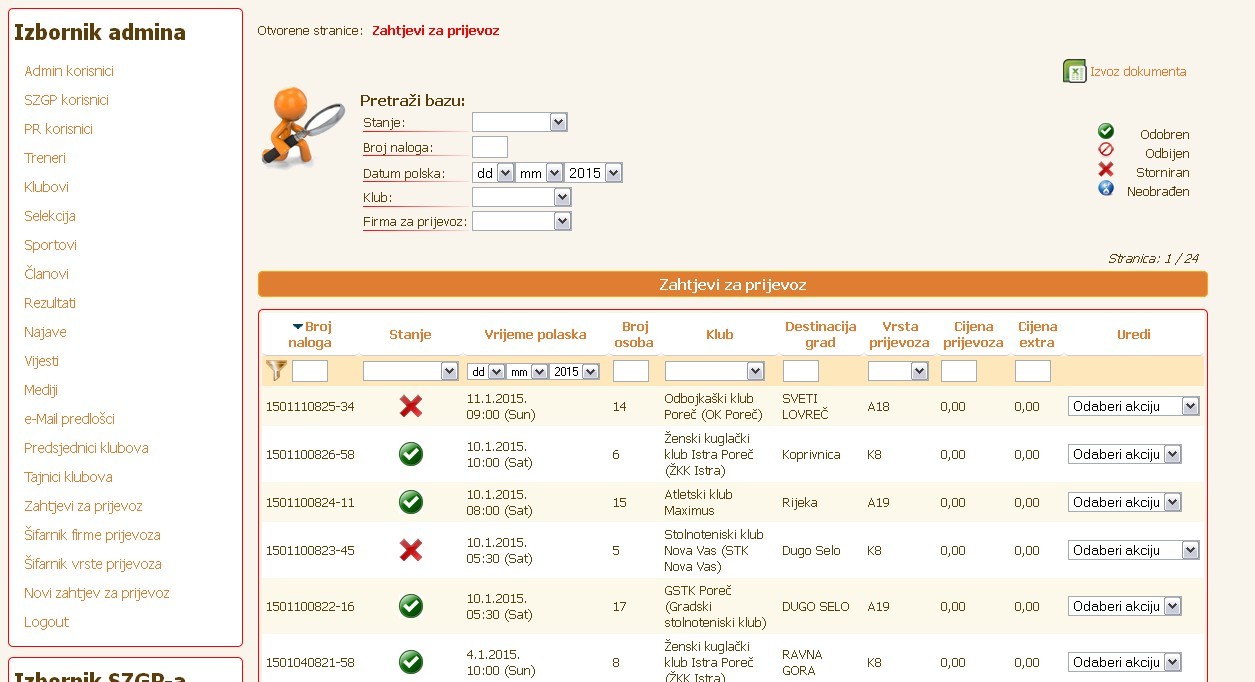1255x682 pixels.
Task: Sort by Vrijeme polaska column header
Action: 535,335
